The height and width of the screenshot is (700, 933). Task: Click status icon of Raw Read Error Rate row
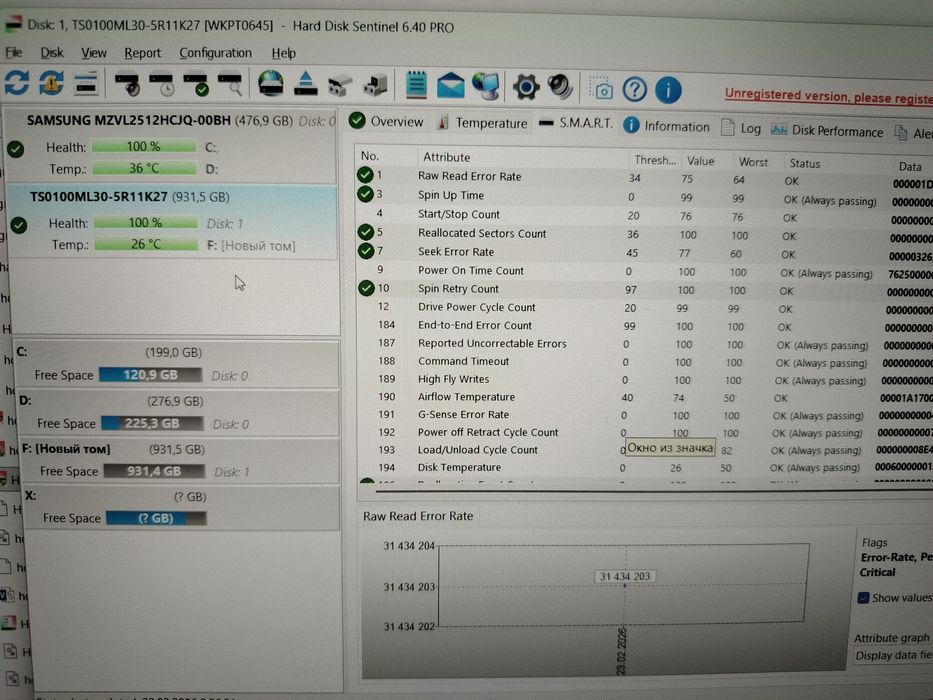point(365,175)
